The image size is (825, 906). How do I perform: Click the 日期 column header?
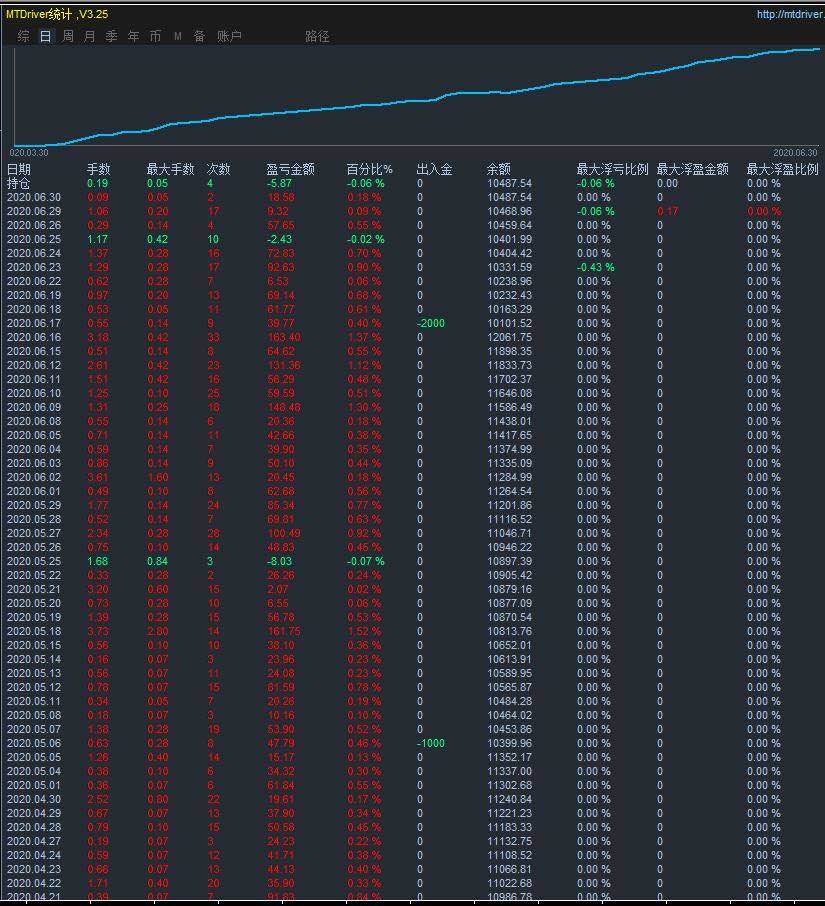(x=18, y=169)
